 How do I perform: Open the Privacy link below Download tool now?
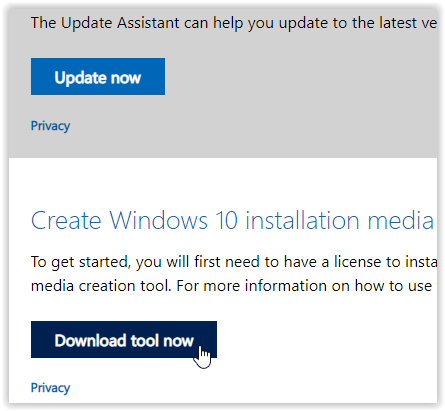pyautogui.click(x=50, y=388)
